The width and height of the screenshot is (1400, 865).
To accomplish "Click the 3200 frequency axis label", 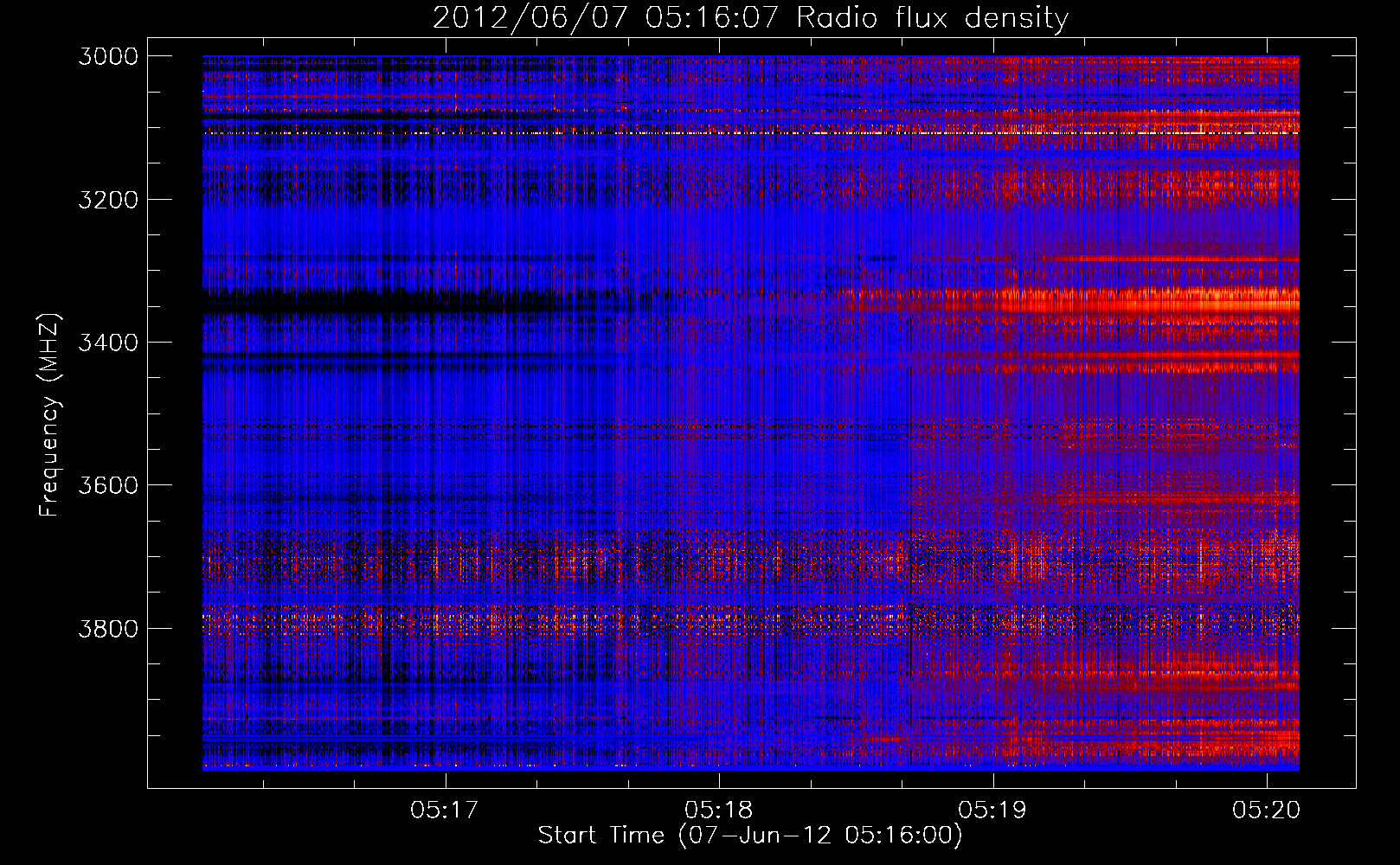I will 108,200.
